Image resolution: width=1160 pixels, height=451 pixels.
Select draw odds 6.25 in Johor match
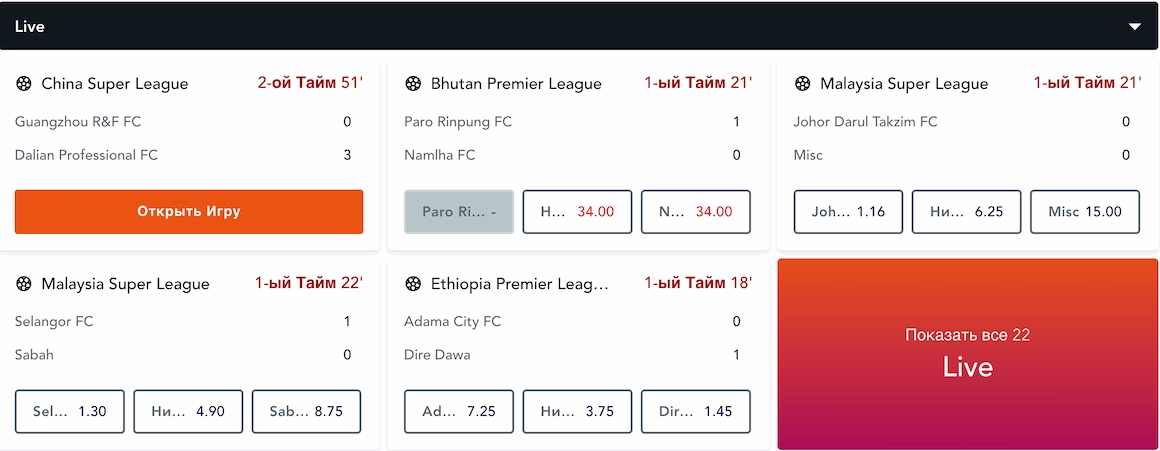[966, 211]
